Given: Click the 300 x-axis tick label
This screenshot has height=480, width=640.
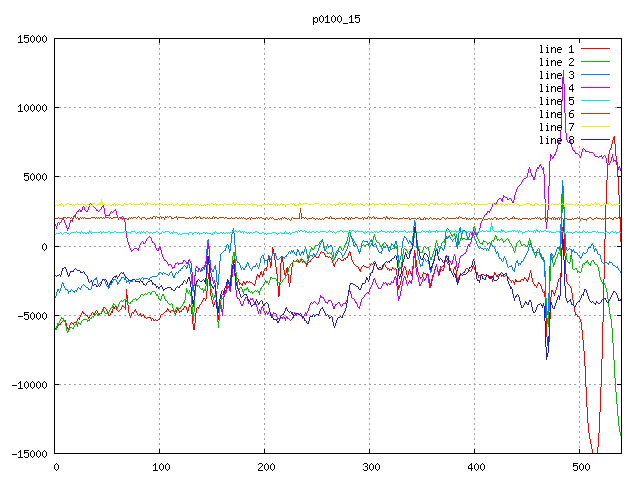Looking at the screenshot, I should coord(370,466).
